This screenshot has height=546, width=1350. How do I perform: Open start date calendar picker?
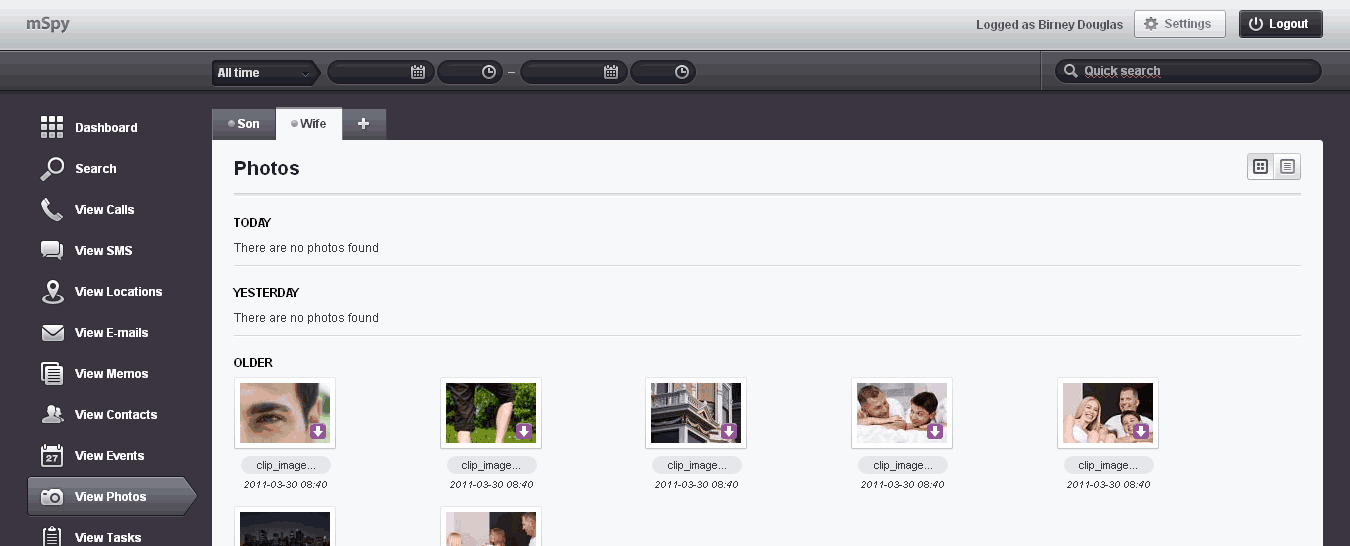(418, 72)
